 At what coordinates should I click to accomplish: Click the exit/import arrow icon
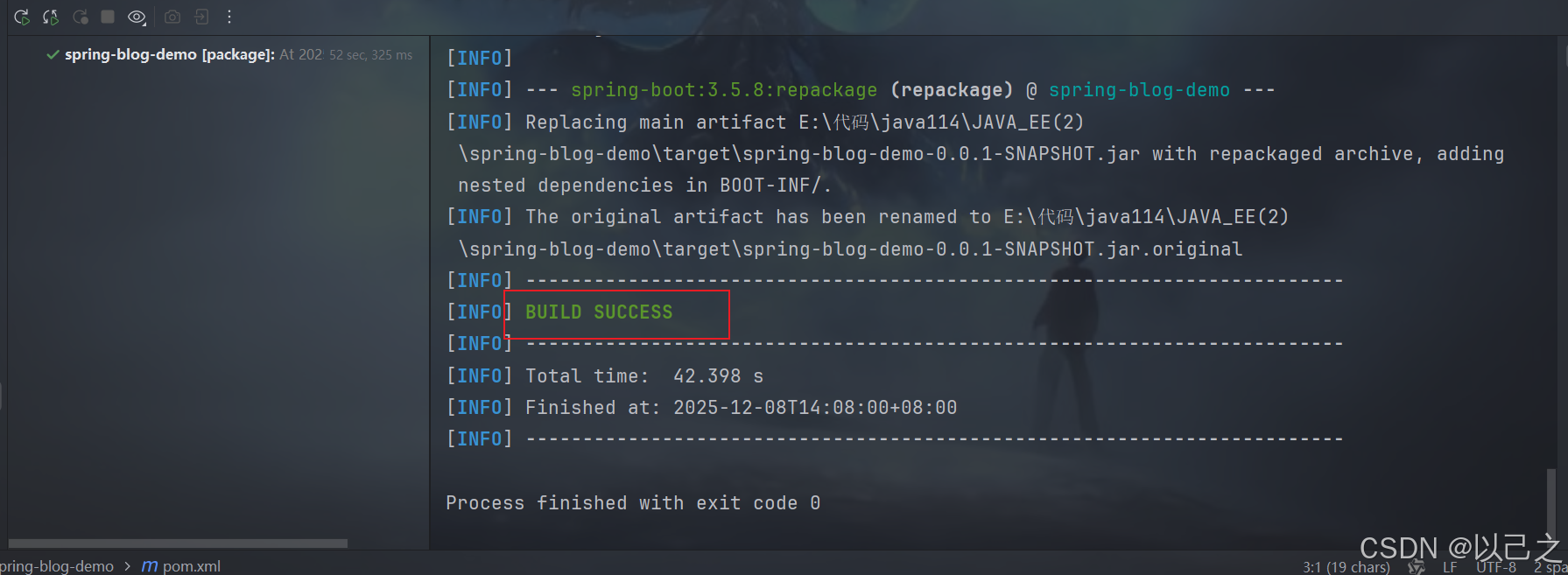[201, 17]
